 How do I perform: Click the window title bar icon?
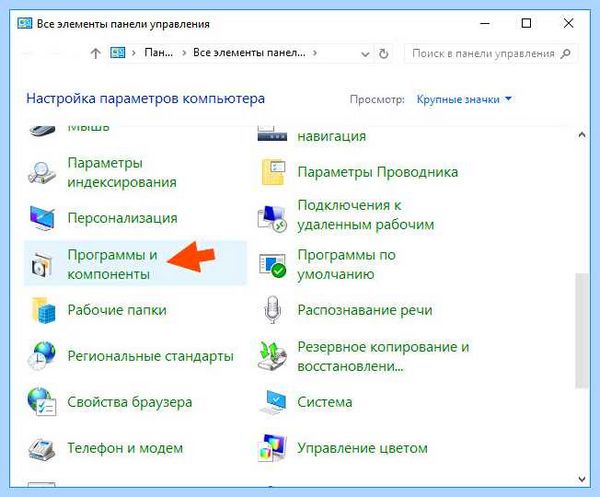(24, 24)
